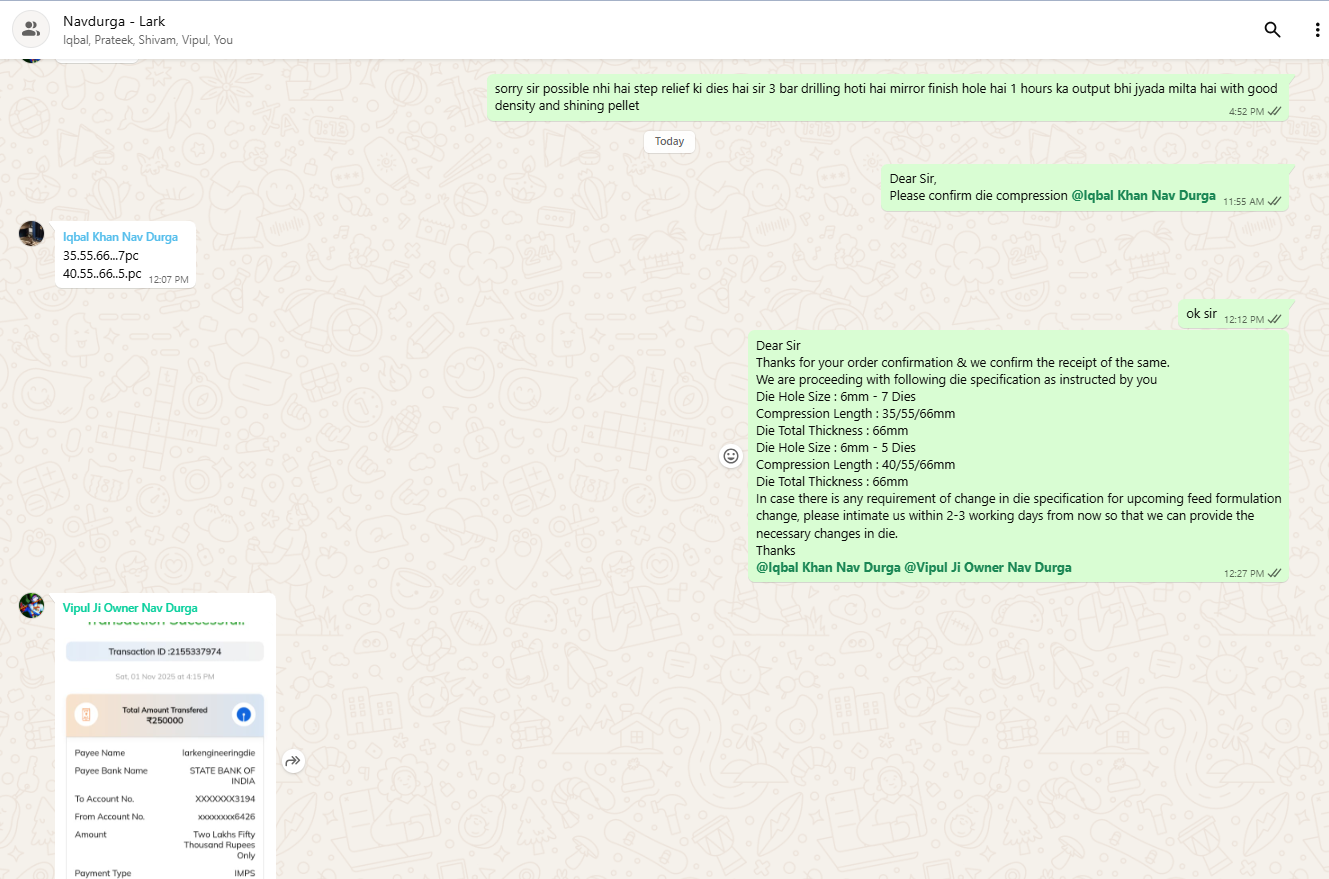Screen dimensions: 1329x879
Task: Click sender name Vipul Ji Owner Nav Durga above receipt
Action: point(130,608)
